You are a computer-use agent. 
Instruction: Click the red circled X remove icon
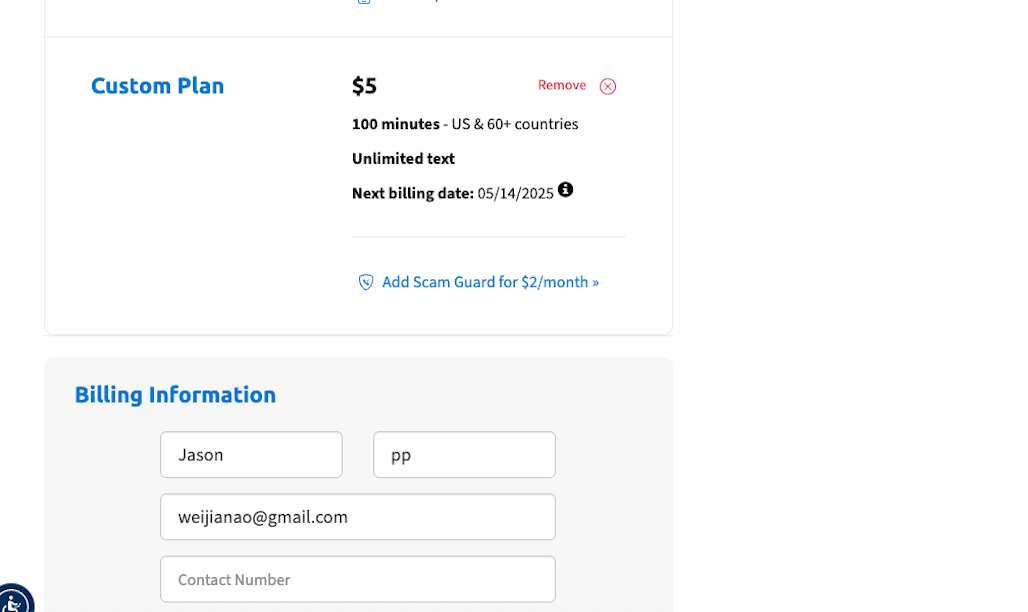608,86
